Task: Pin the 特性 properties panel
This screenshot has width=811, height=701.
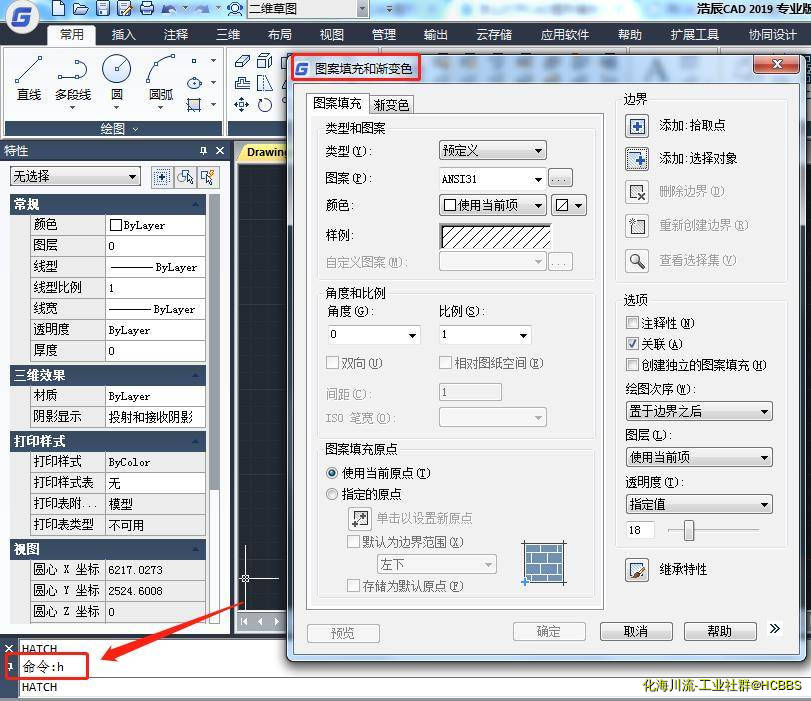Action: coord(203,151)
